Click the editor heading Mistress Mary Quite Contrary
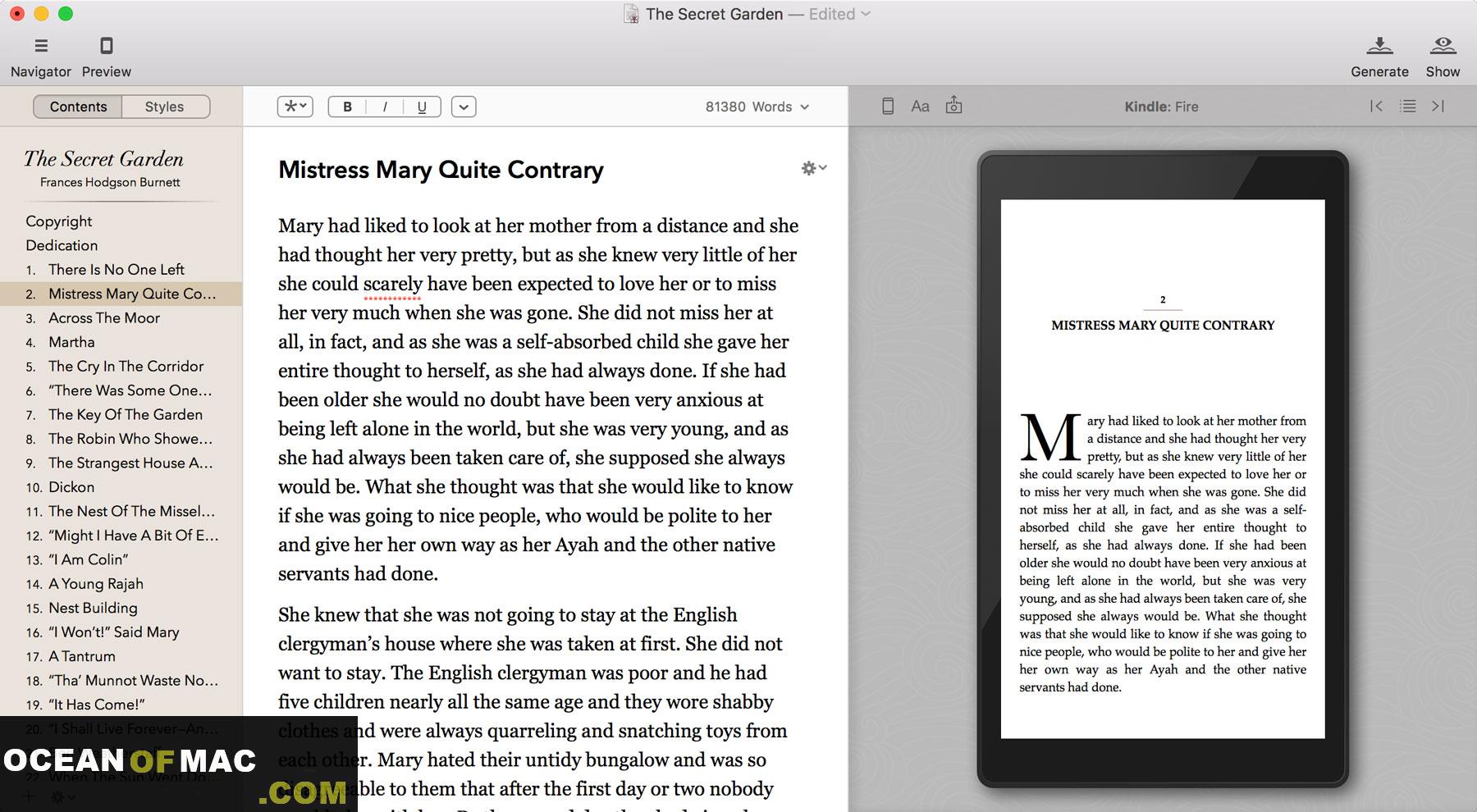The width and height of the screenshot is (1477, 812). 441,170
